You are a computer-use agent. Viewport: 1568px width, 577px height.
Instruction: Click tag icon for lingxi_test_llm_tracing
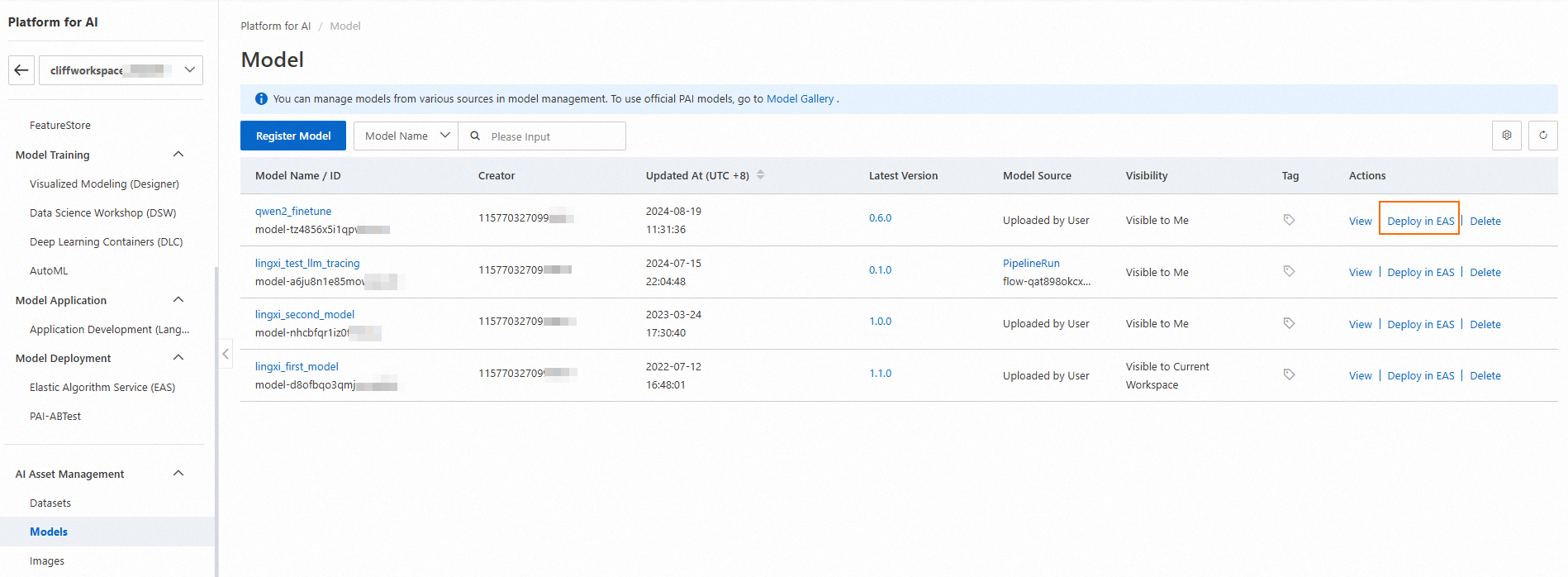(1289, 271)
